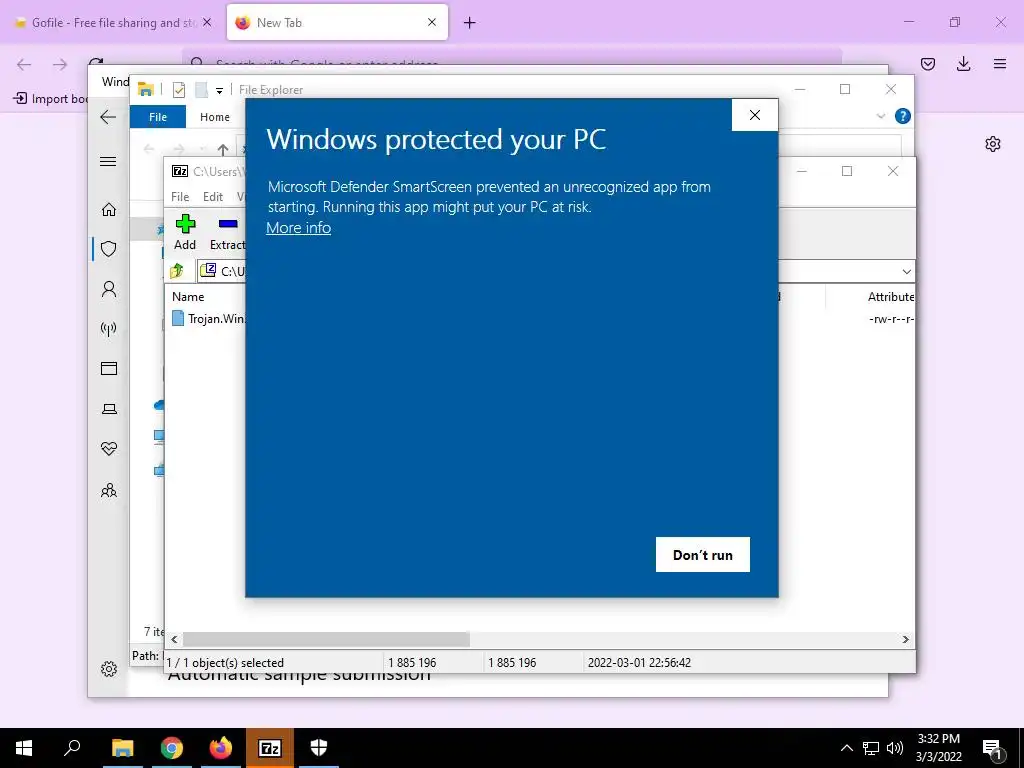Image resolution: width=1024 pixels, height=768 pixels.
Task: Open the Firefox downloads panel
Action: pos(963,64)
